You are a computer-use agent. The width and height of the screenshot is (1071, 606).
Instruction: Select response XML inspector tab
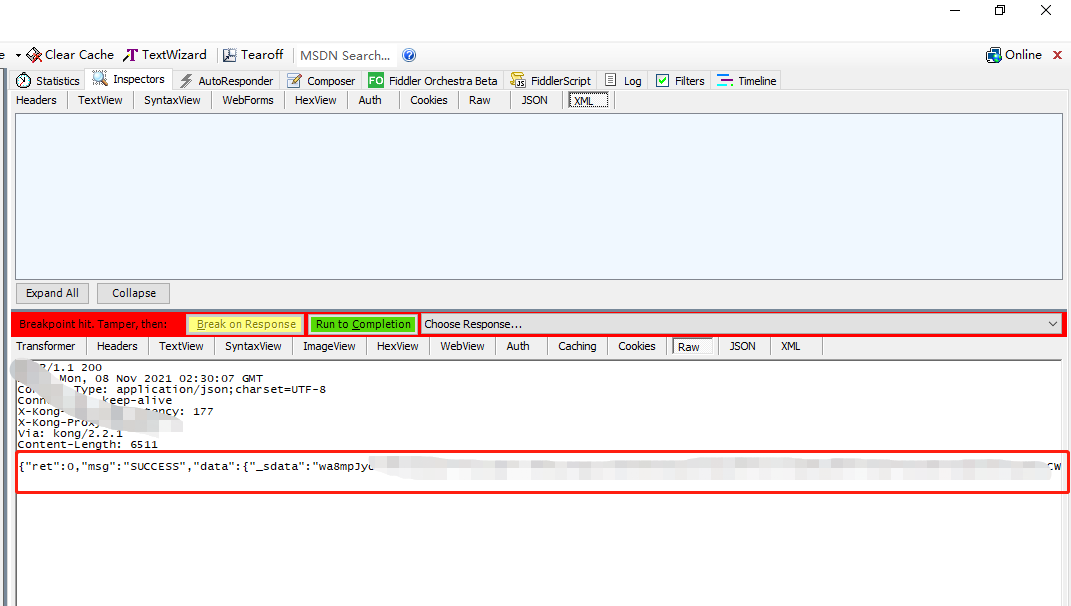coord(790,346)
